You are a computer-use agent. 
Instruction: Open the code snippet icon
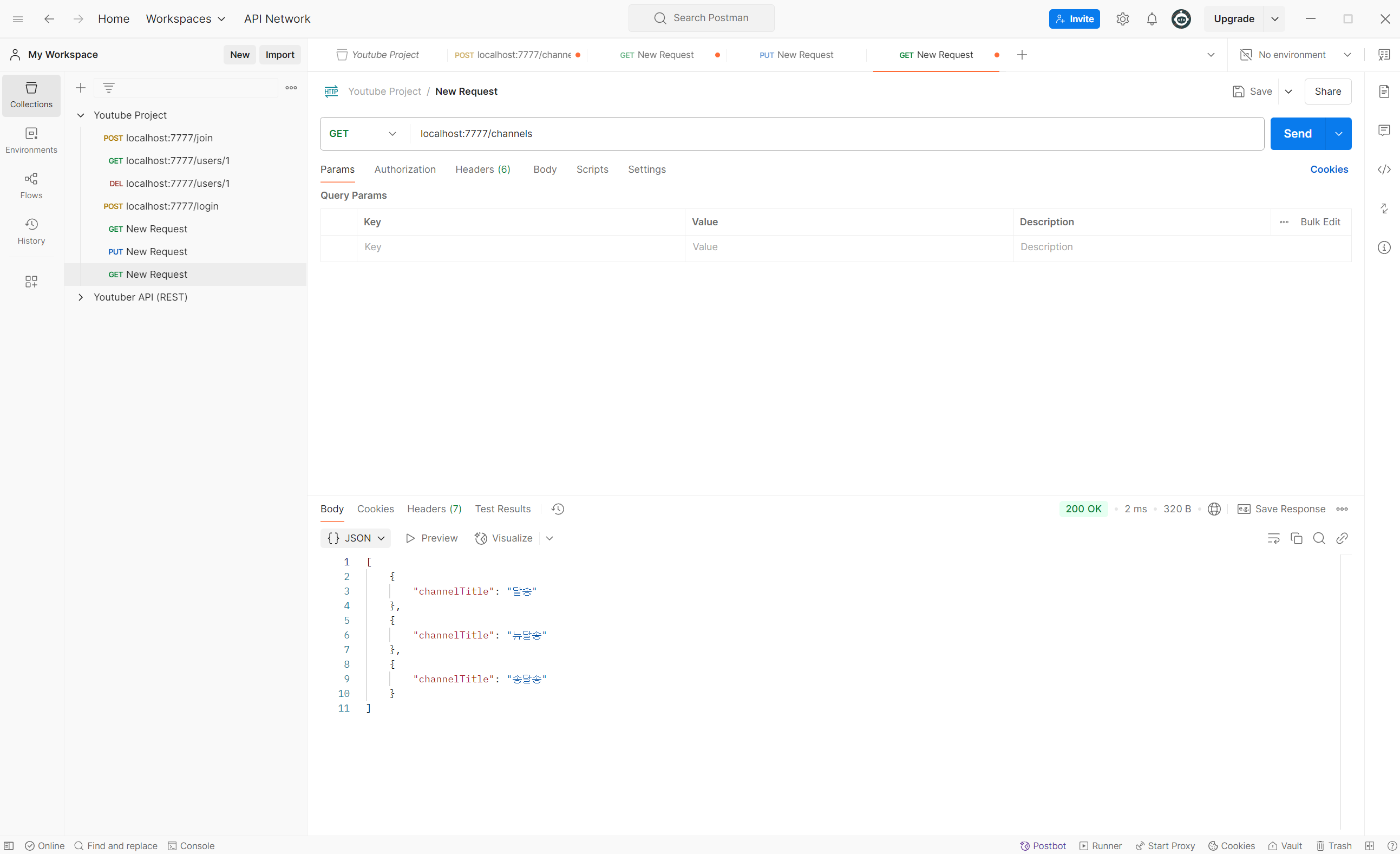coord(1384,170)
